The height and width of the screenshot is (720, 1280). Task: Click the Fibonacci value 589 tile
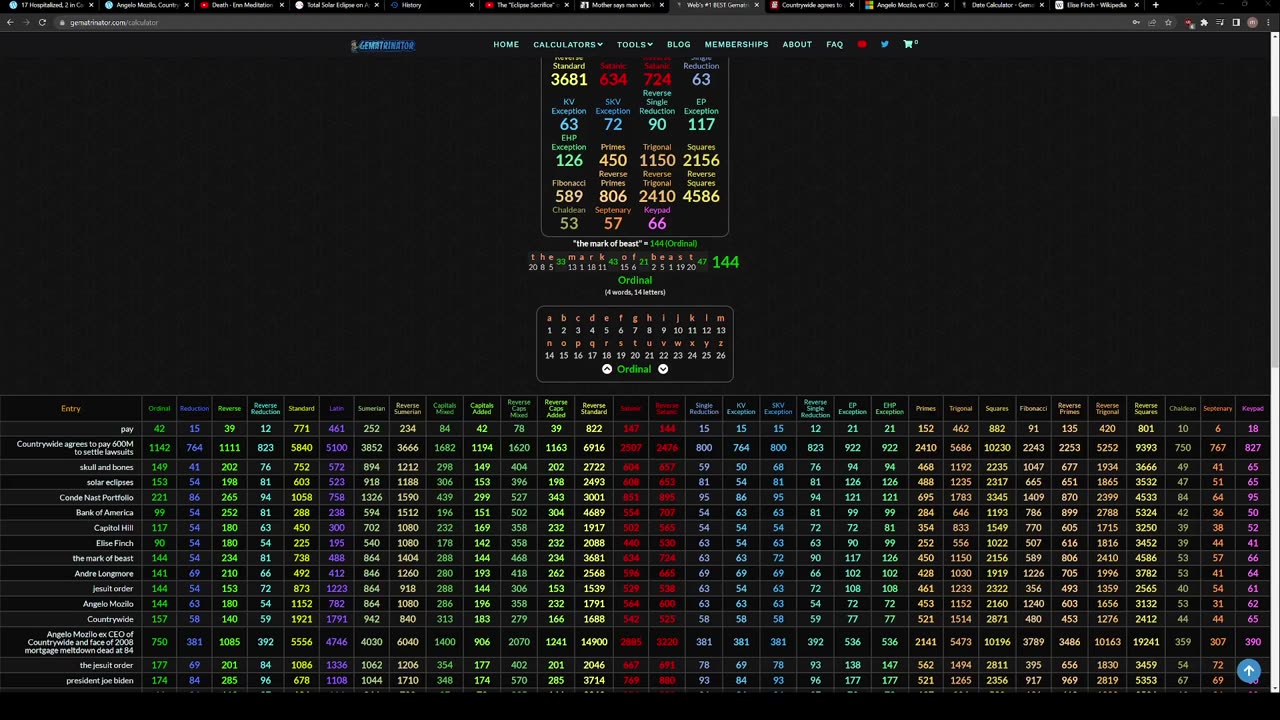[569, 196]
